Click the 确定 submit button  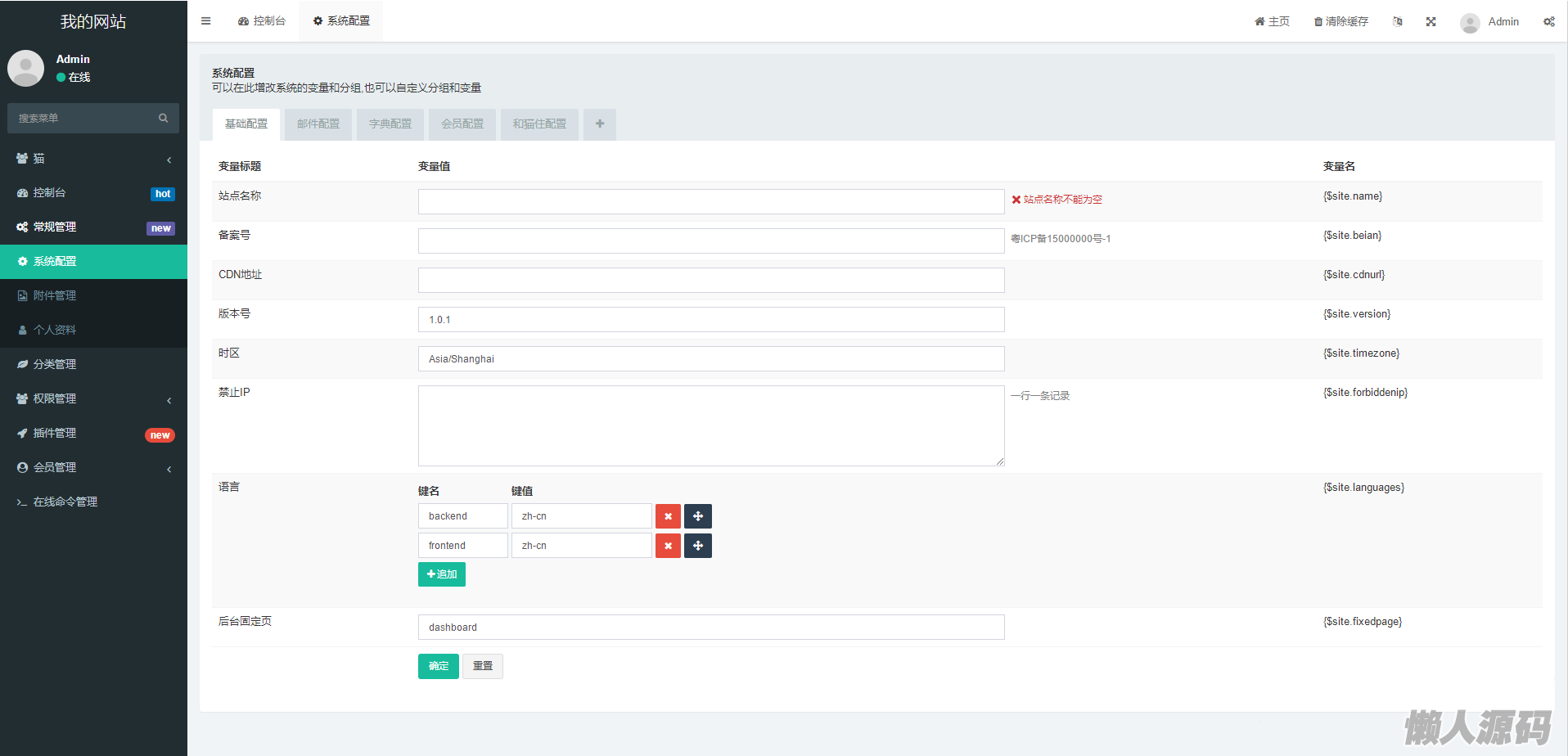pos(439,666)
